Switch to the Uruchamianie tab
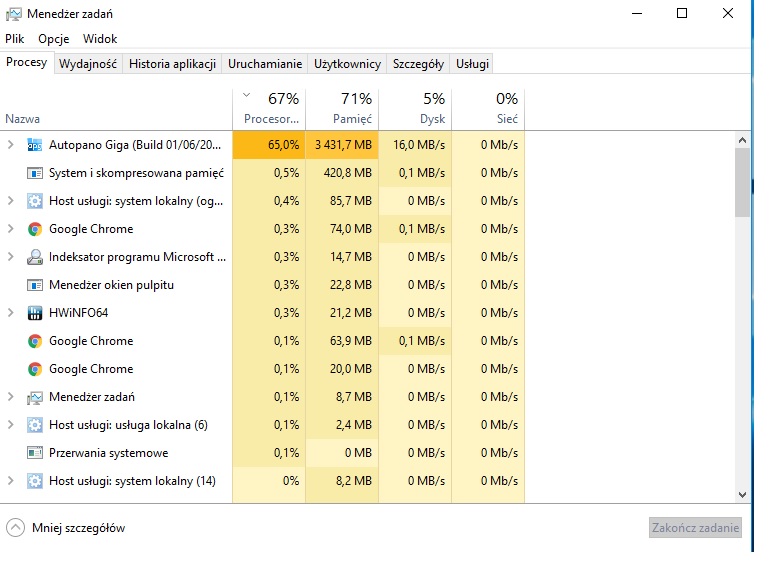The width and height of the screenshot is (776, 568). pyautogui.click(x=265, y=64)
